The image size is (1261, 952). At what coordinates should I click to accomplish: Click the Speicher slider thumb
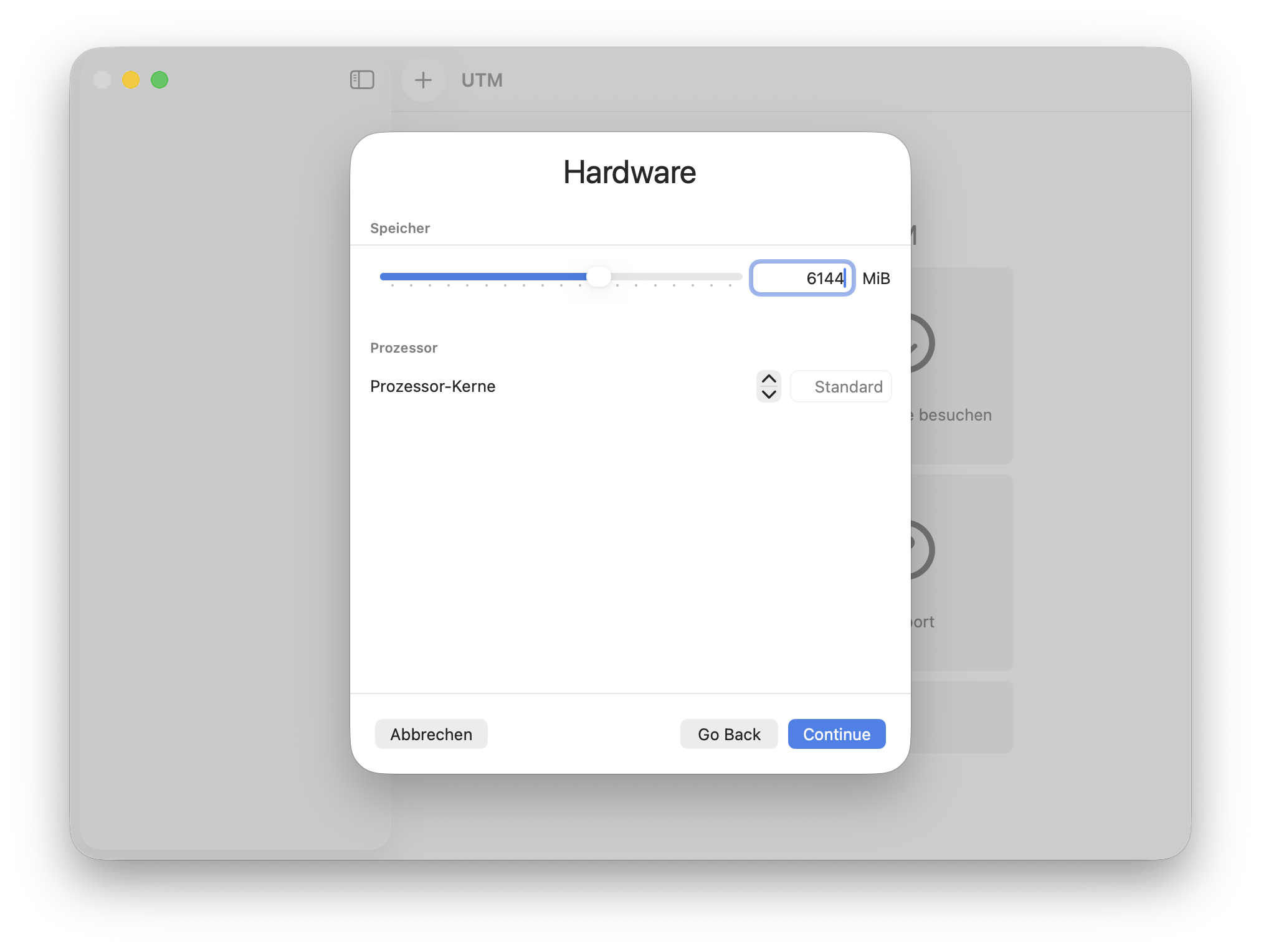point(599,276)
